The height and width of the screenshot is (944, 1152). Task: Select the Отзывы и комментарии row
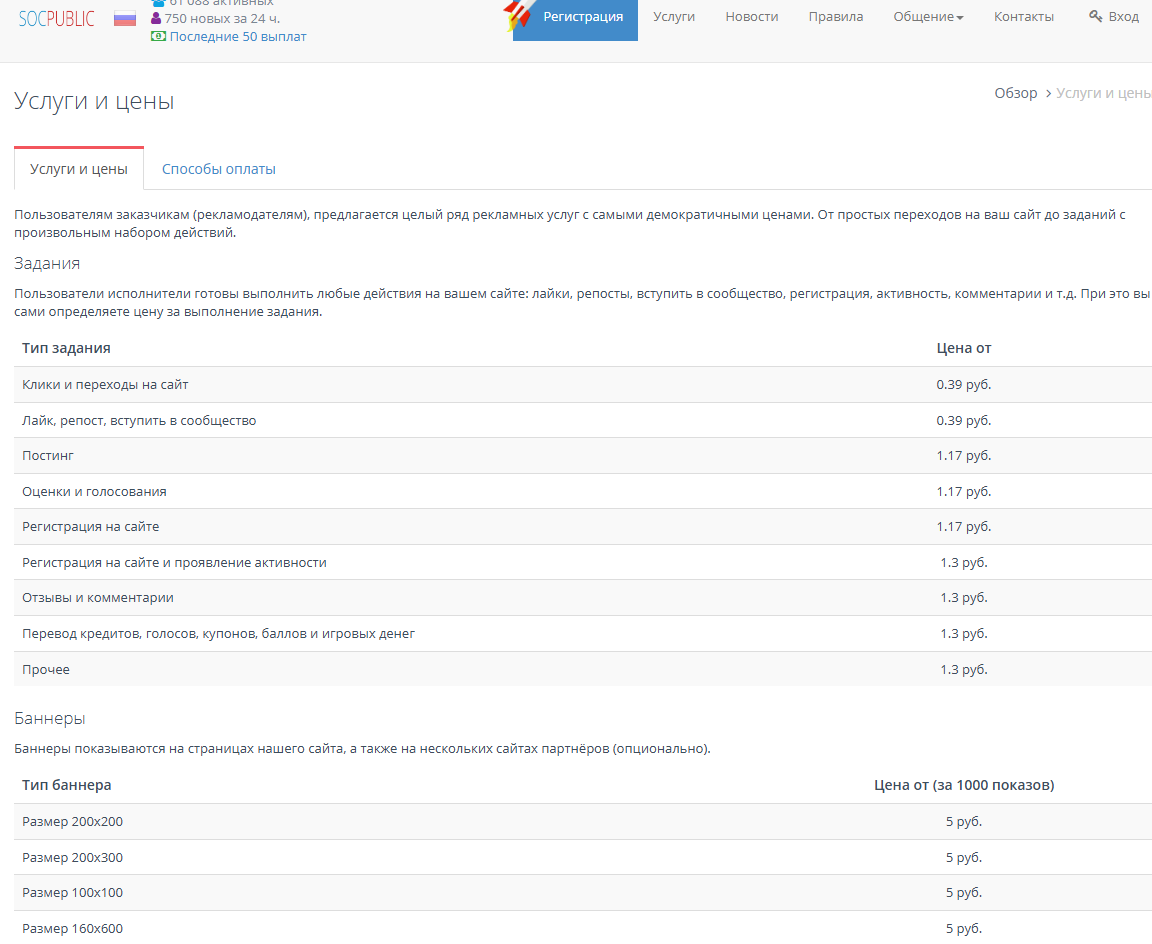point(583,598)
